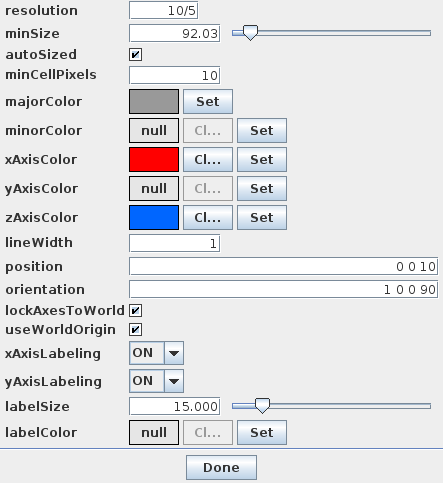Focus the resolution input field
443x483 pixels.
(164, 10)
